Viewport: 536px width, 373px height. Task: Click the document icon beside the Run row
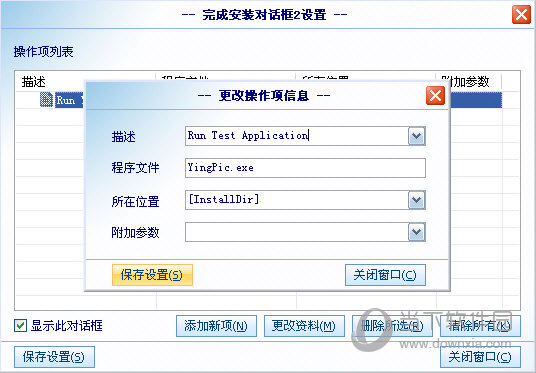[46, 99]
